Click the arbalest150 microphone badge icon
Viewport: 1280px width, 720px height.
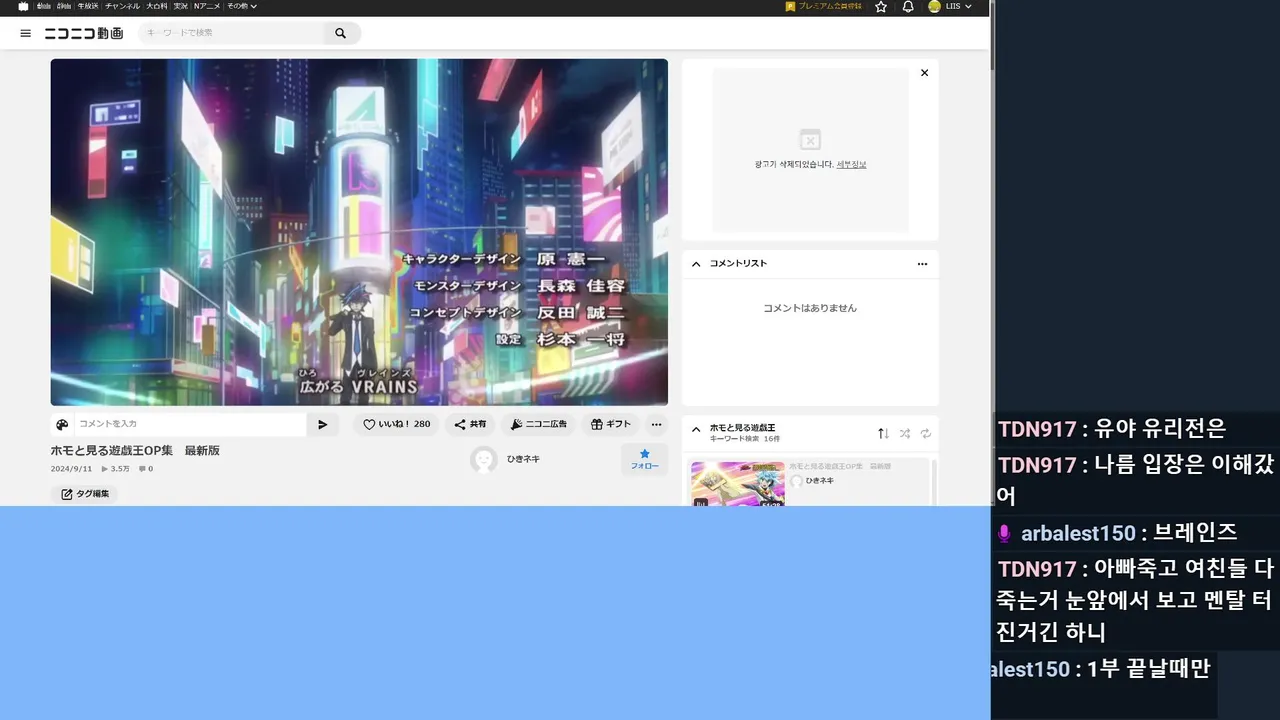pos(1004,534)
